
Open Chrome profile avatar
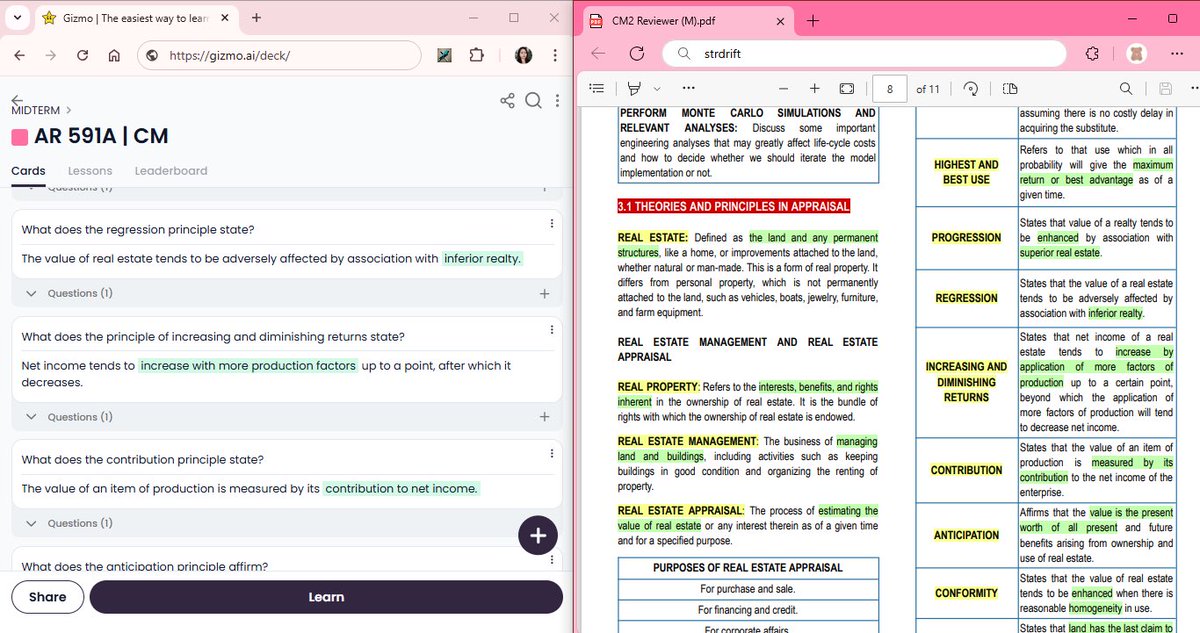click(523, 55)
